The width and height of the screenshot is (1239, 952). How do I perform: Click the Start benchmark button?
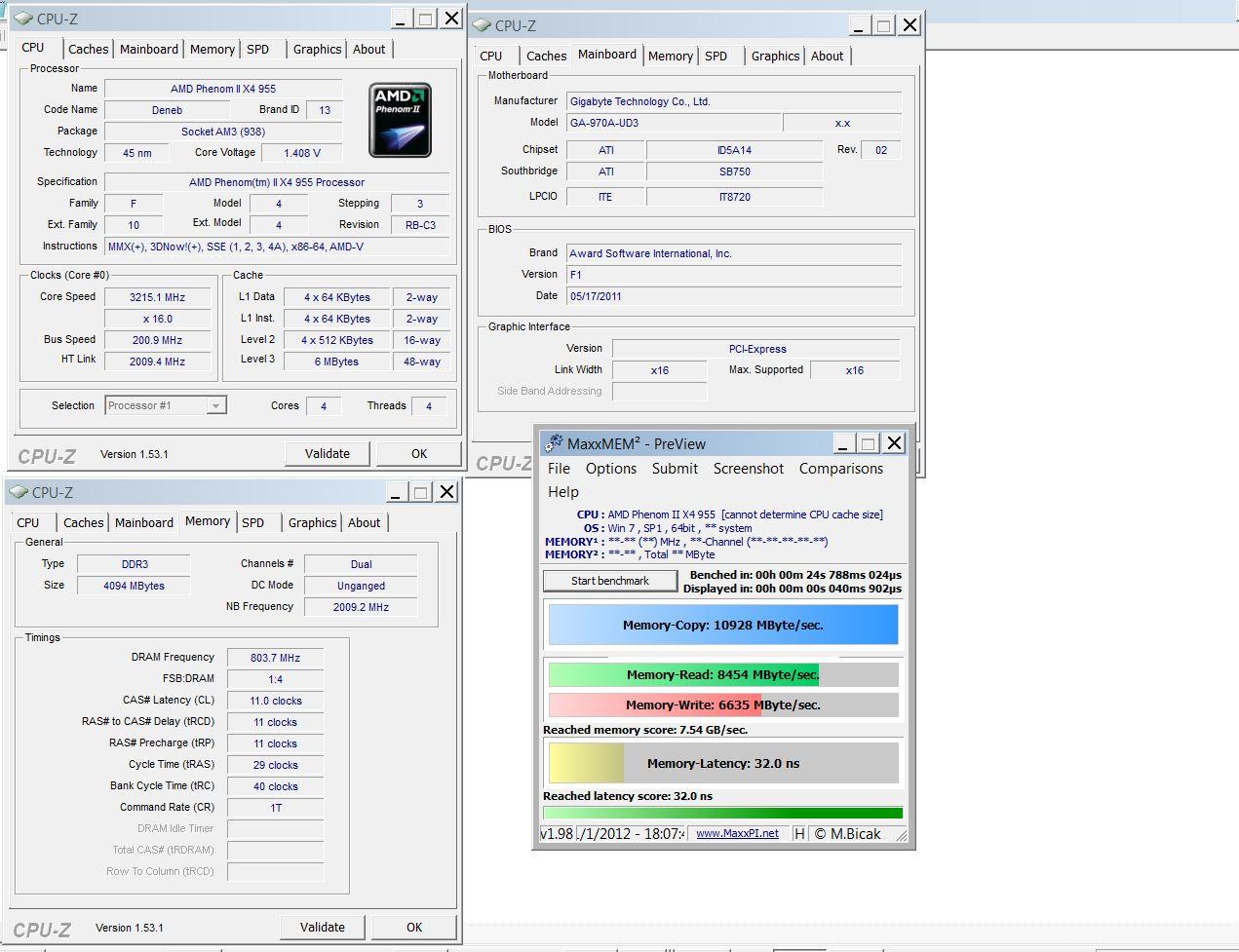tap(610, 581)
